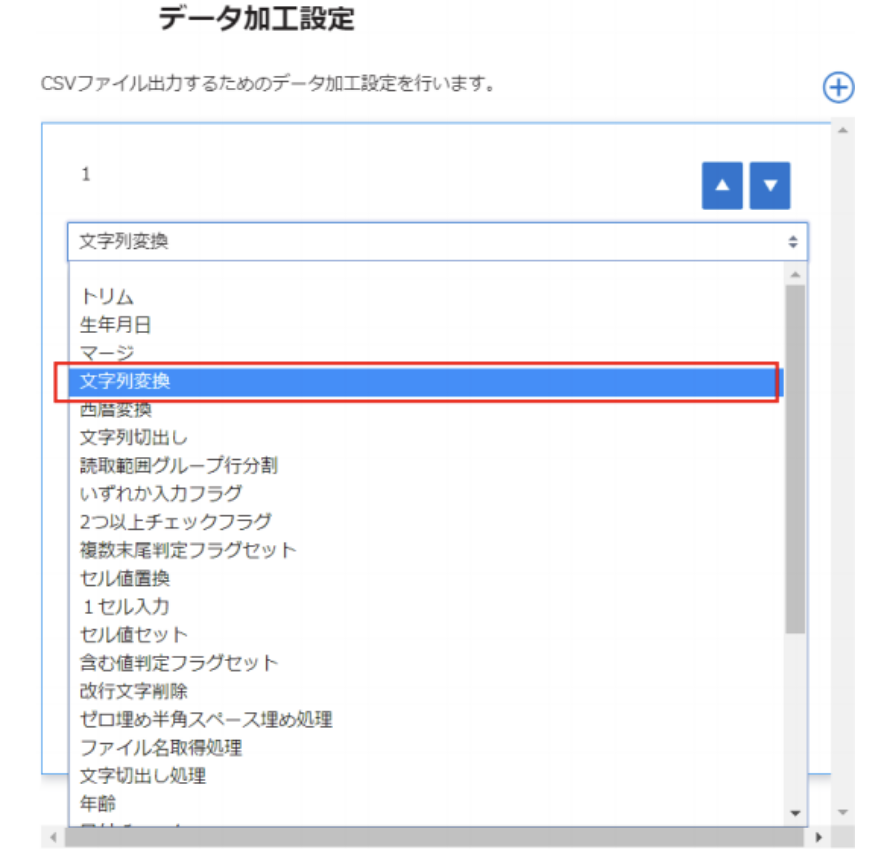Choose 生年月日 option
Image resolution: width=870 pixels, height=856 pixels.
click(x=116, y=325)
